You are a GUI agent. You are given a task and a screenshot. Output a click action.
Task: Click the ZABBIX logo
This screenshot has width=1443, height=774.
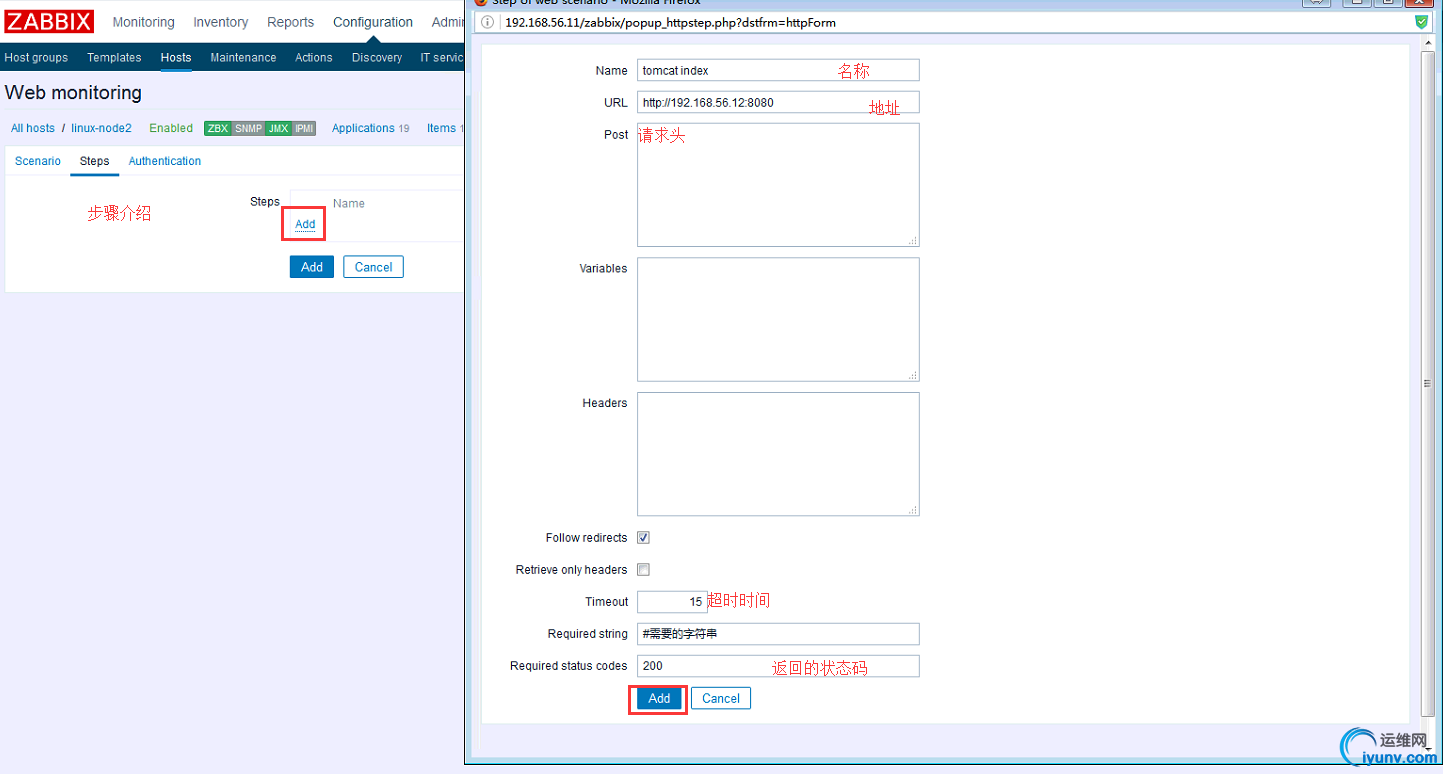coord(49,21)
